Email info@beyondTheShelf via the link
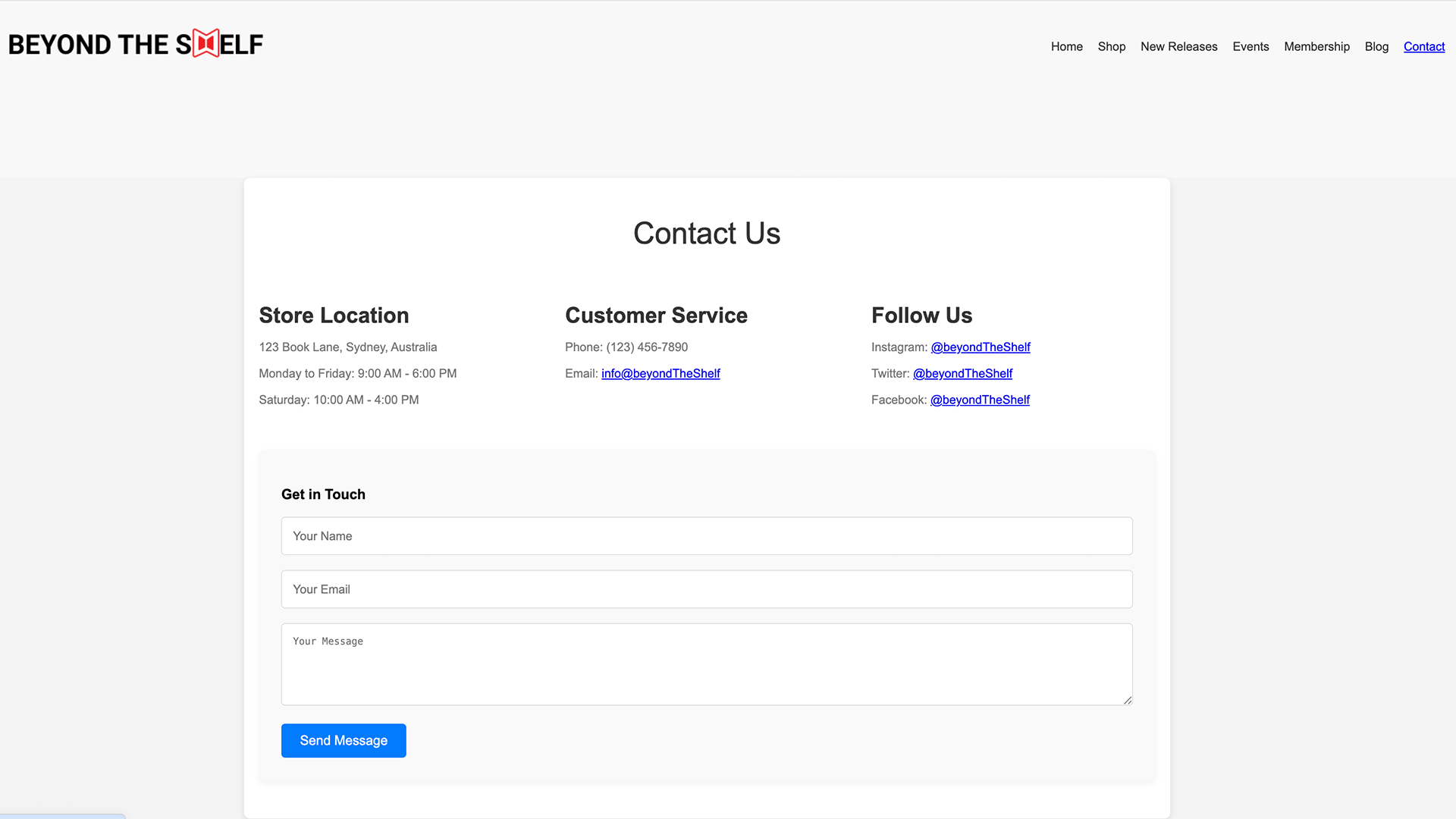 click(x=661, y=373)
